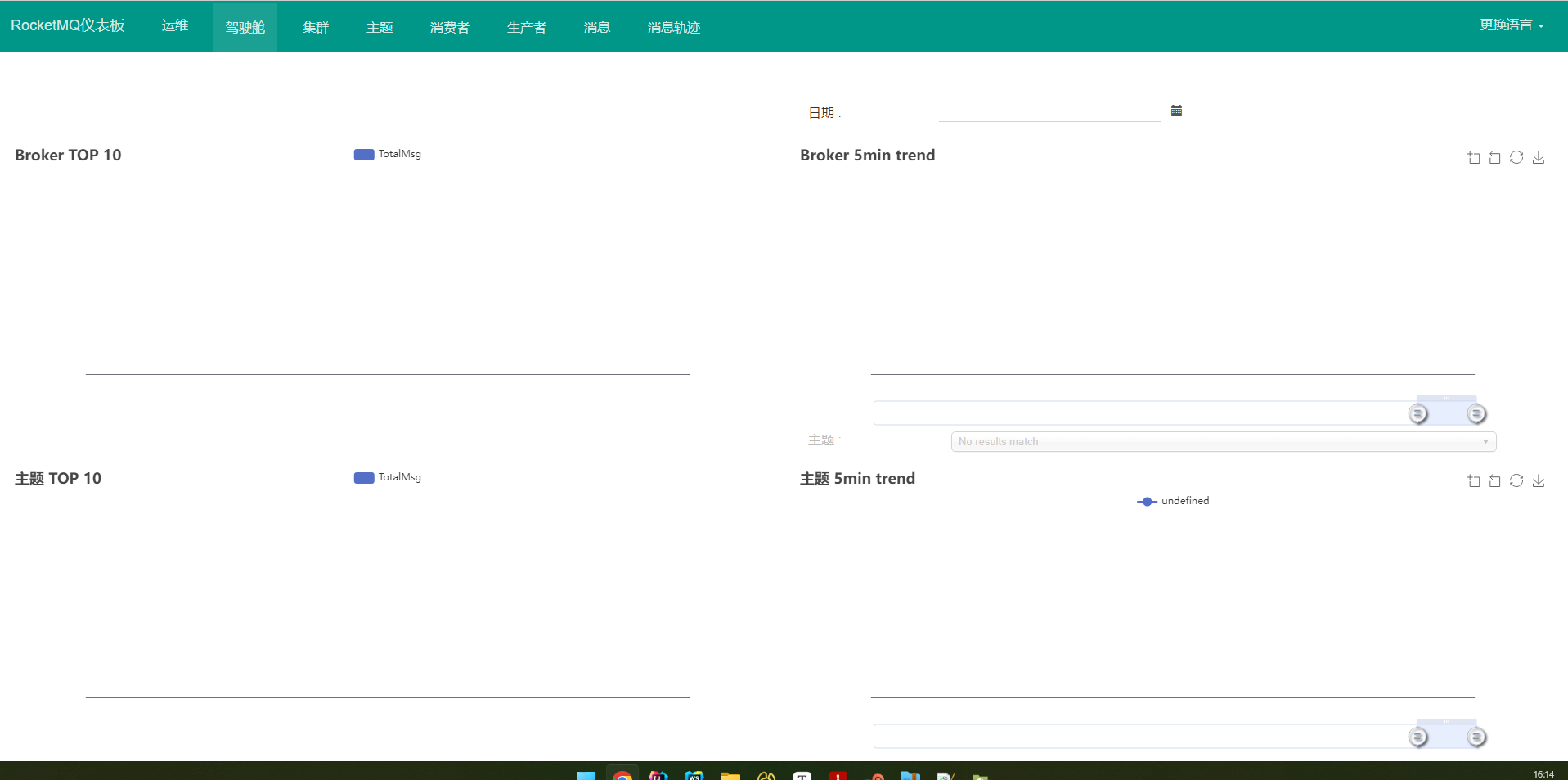1568x780 pixels.
Task: Save 主题 5min trend chart as image
Action: (1539, 480)
